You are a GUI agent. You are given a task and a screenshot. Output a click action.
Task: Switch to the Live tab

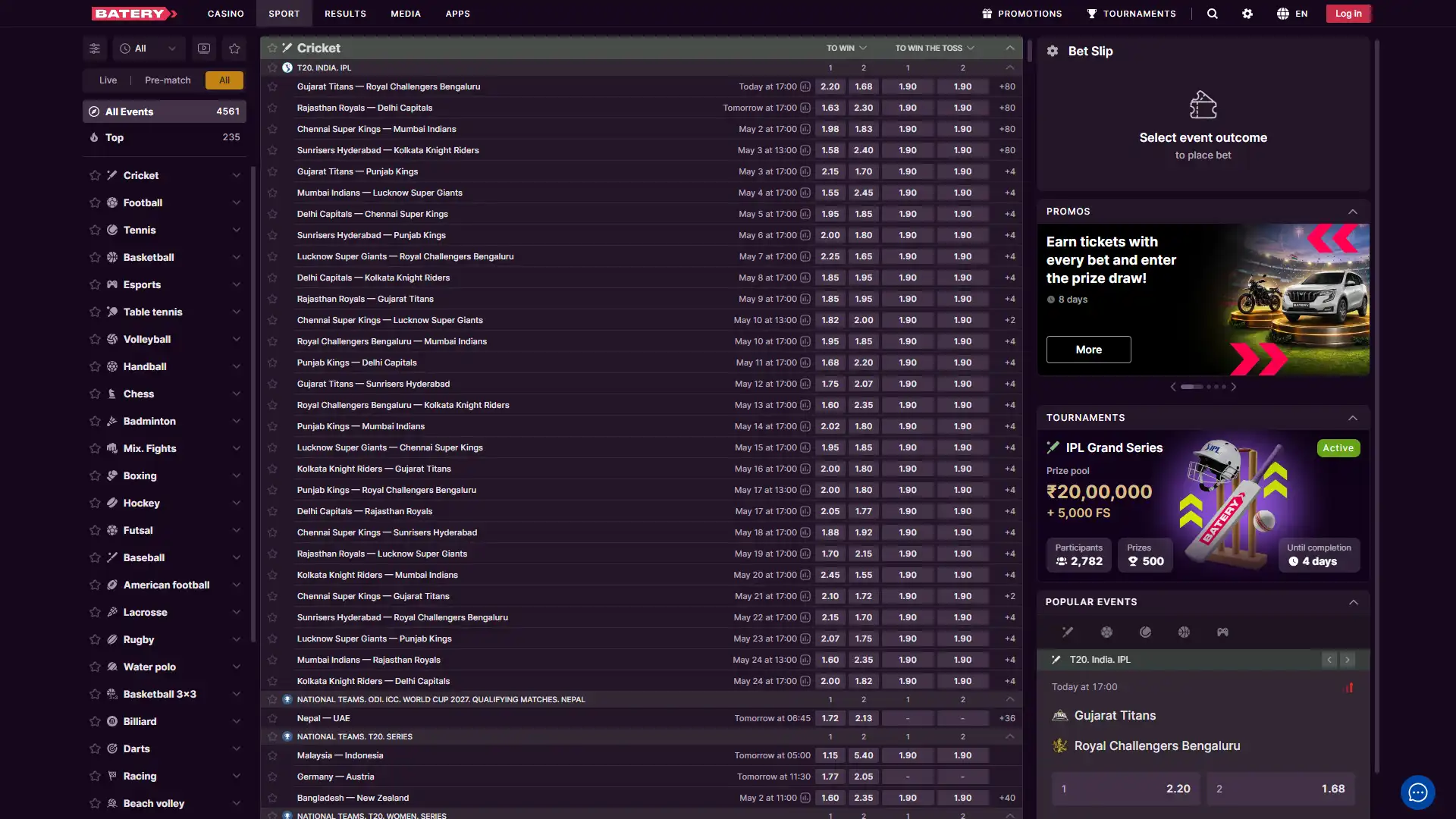tap(108, 80)
